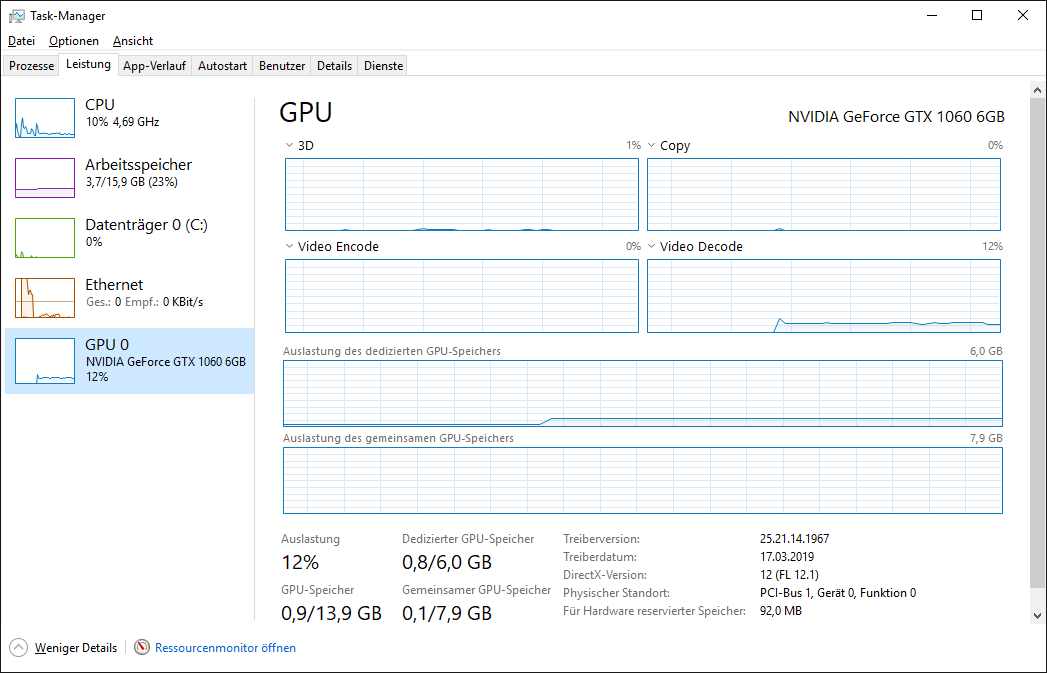Viewport: 1047px width, 673px height.
Task: Open the Datei menu
Action: coord(21,41)
